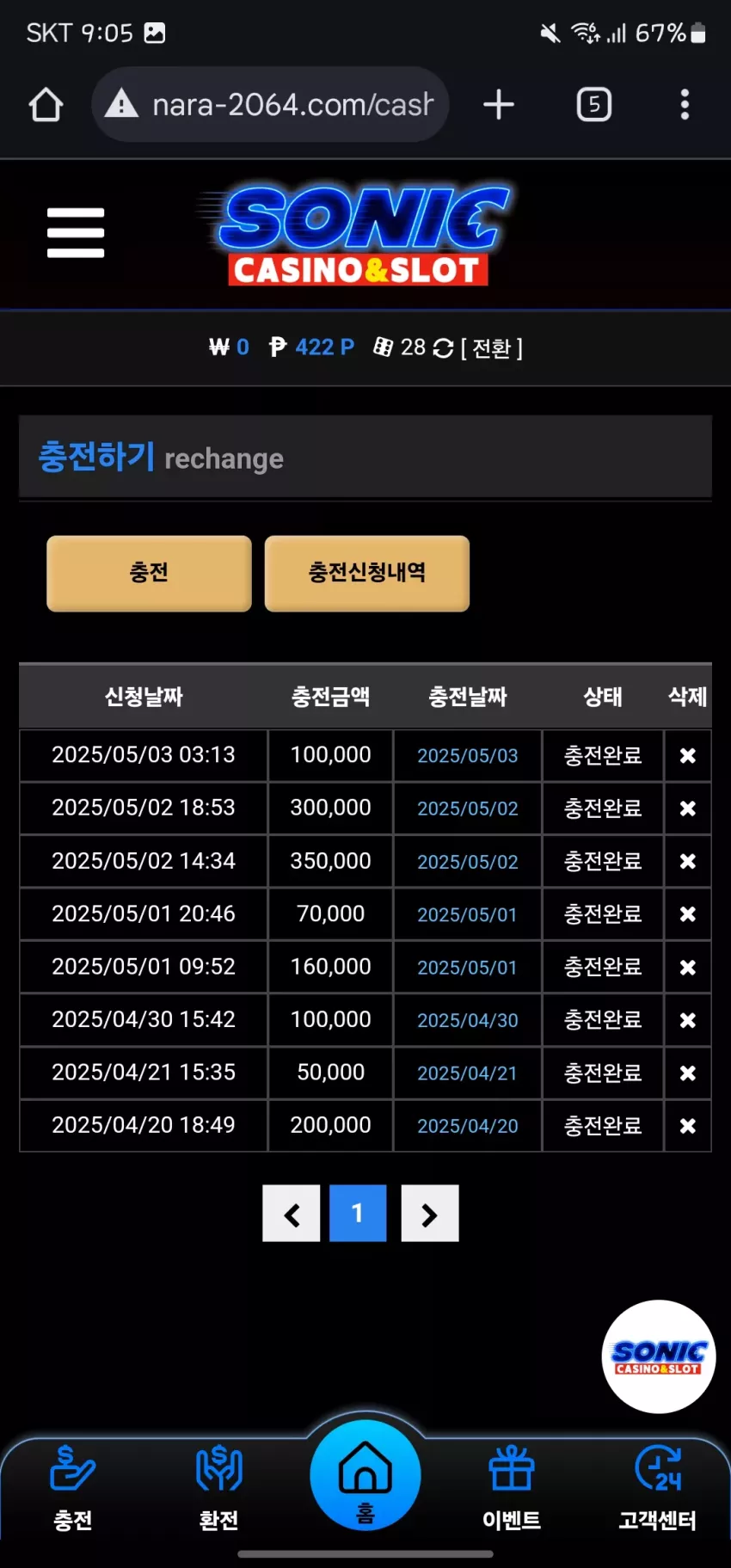
Task: Delete the 350,000 recharge record
Action: [688, 862]
